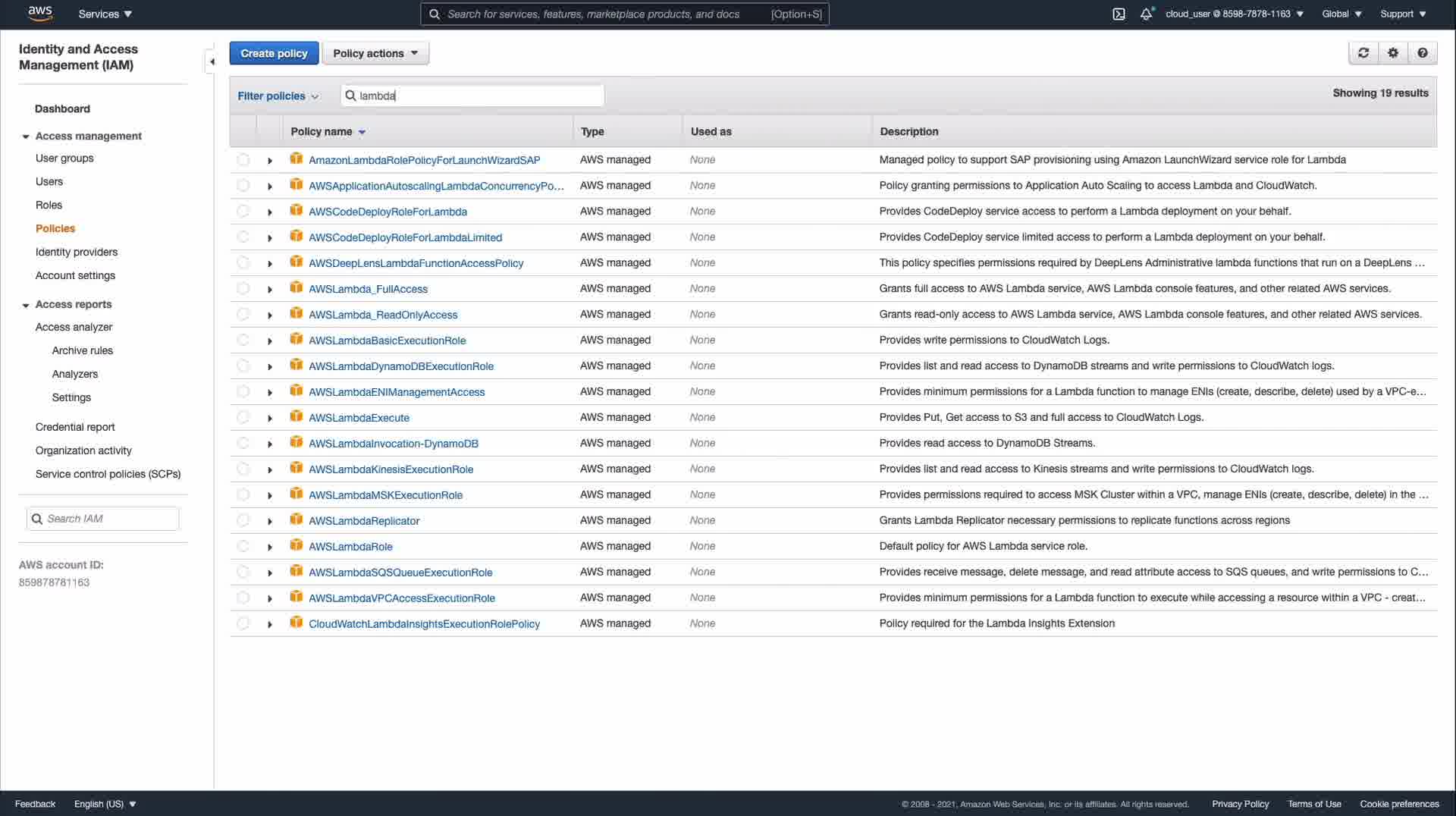Click the policy icon for AWSCodeDeployRoleForLambda

pyautogui.click(x=297, y=210)
